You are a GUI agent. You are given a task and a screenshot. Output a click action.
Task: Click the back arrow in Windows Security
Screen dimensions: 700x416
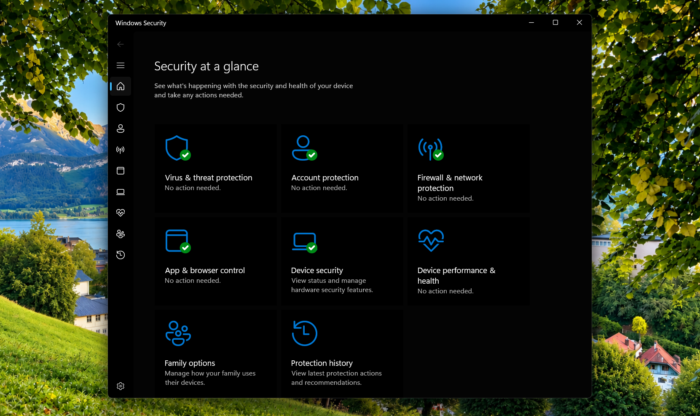tap(120, 44)
